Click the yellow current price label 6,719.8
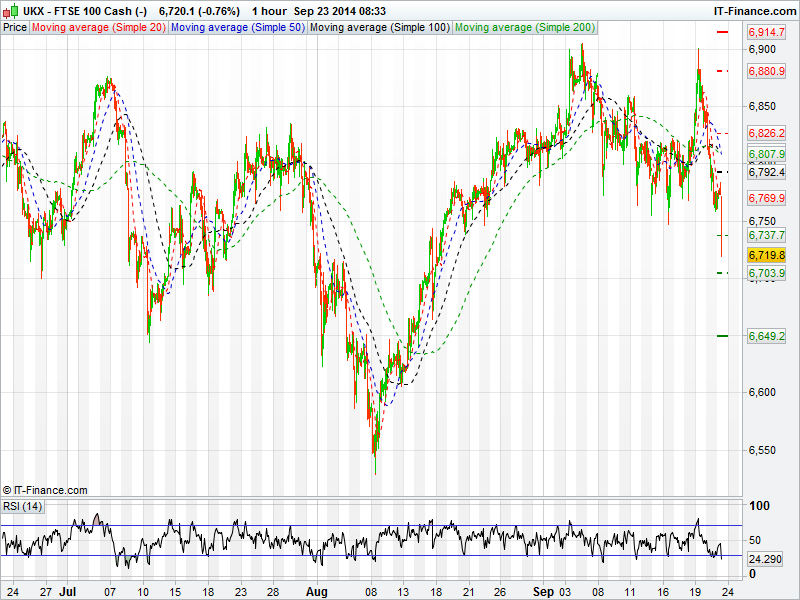 (766, 256)
